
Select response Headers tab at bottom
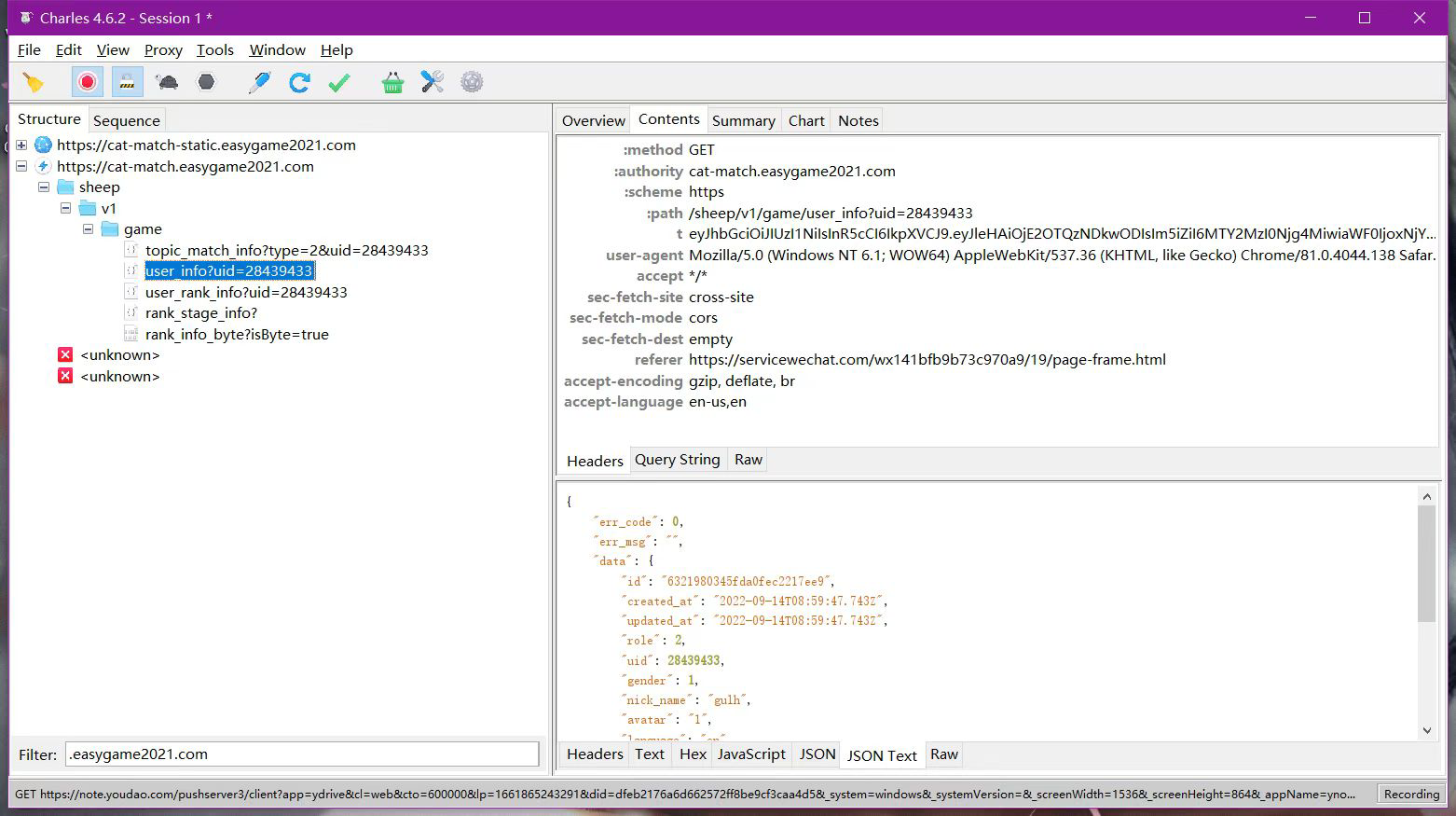(x=595, y=754)
